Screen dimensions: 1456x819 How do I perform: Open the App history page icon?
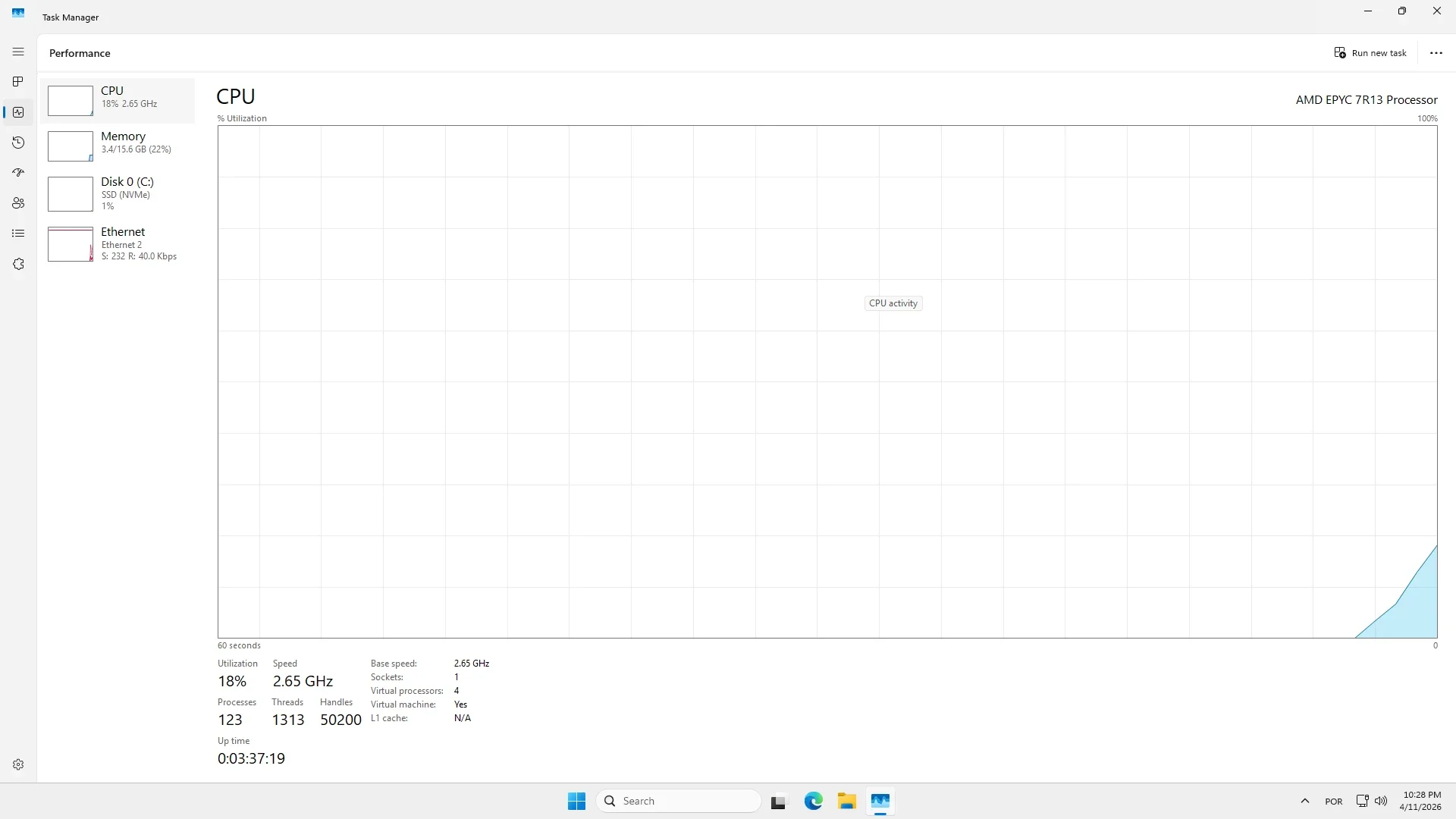[18, 143]
